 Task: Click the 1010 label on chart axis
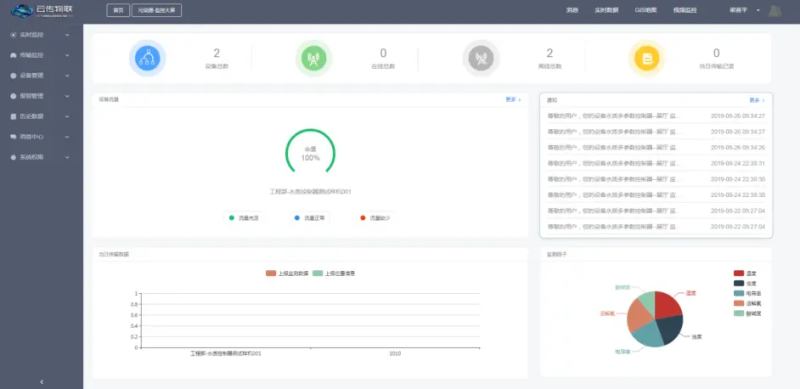point(395,353)
